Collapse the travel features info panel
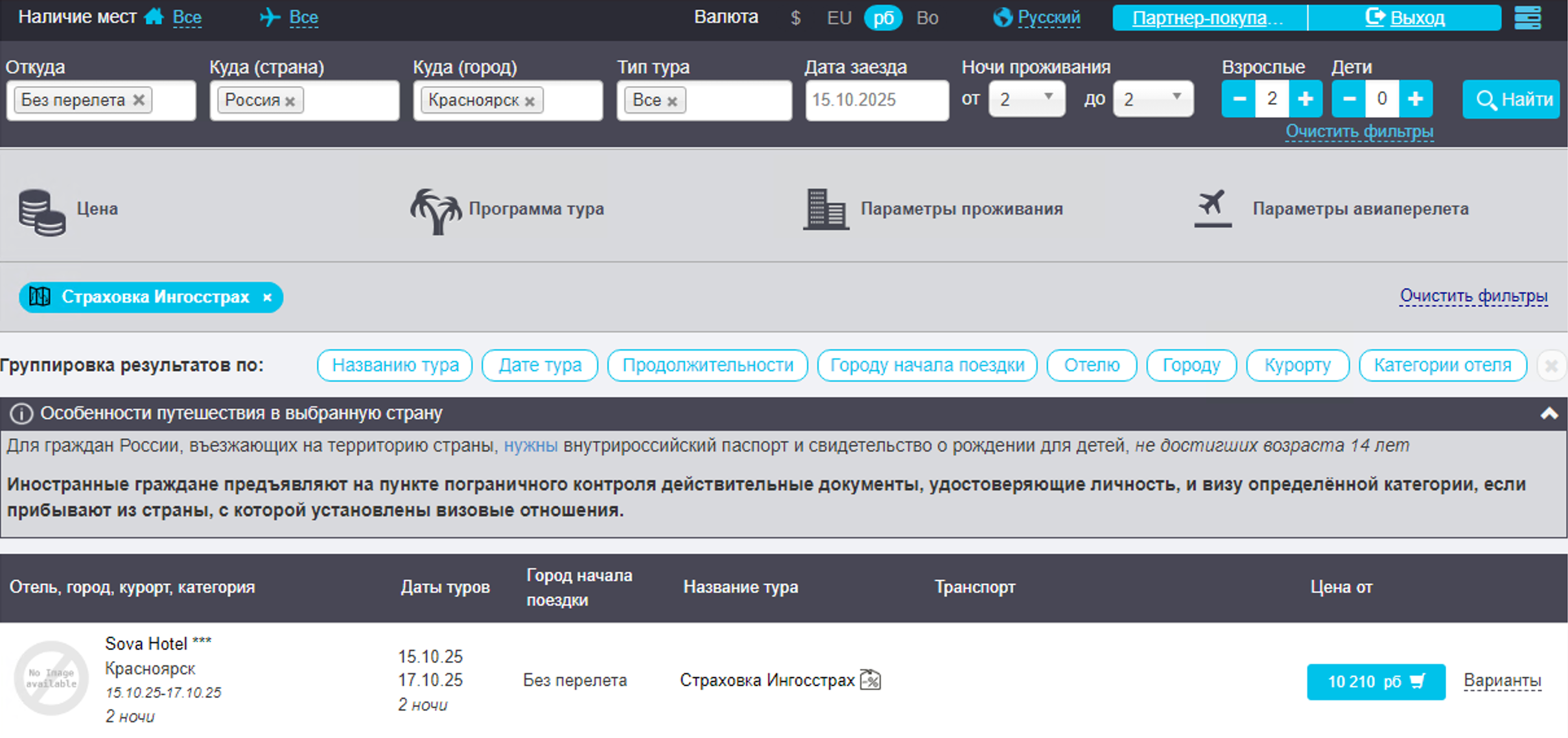1568x738 pixels. [x=1549, y=413]
